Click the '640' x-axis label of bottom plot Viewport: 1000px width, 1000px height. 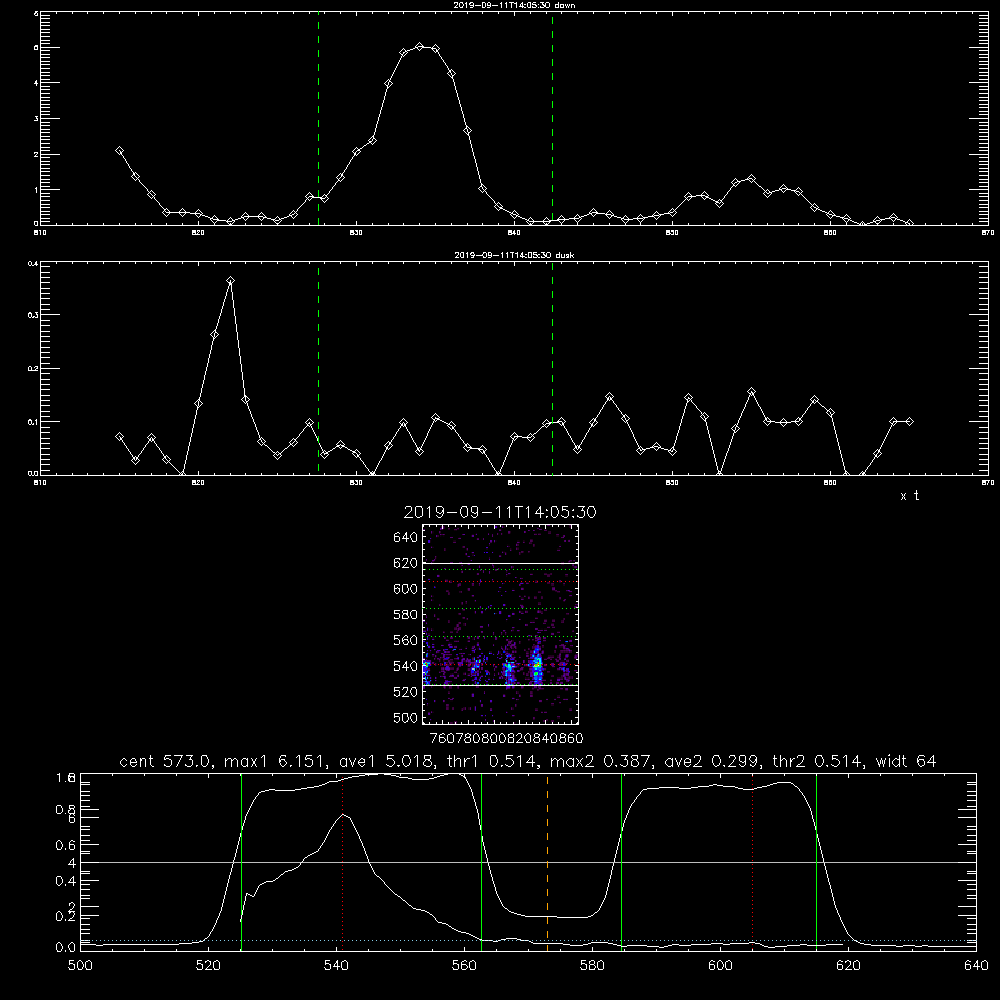(976, 966)
